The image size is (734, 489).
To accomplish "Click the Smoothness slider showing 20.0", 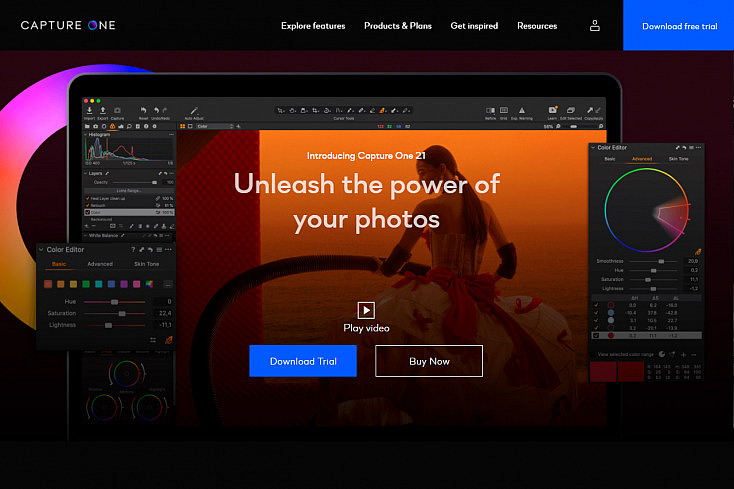I will pos(653,261).
